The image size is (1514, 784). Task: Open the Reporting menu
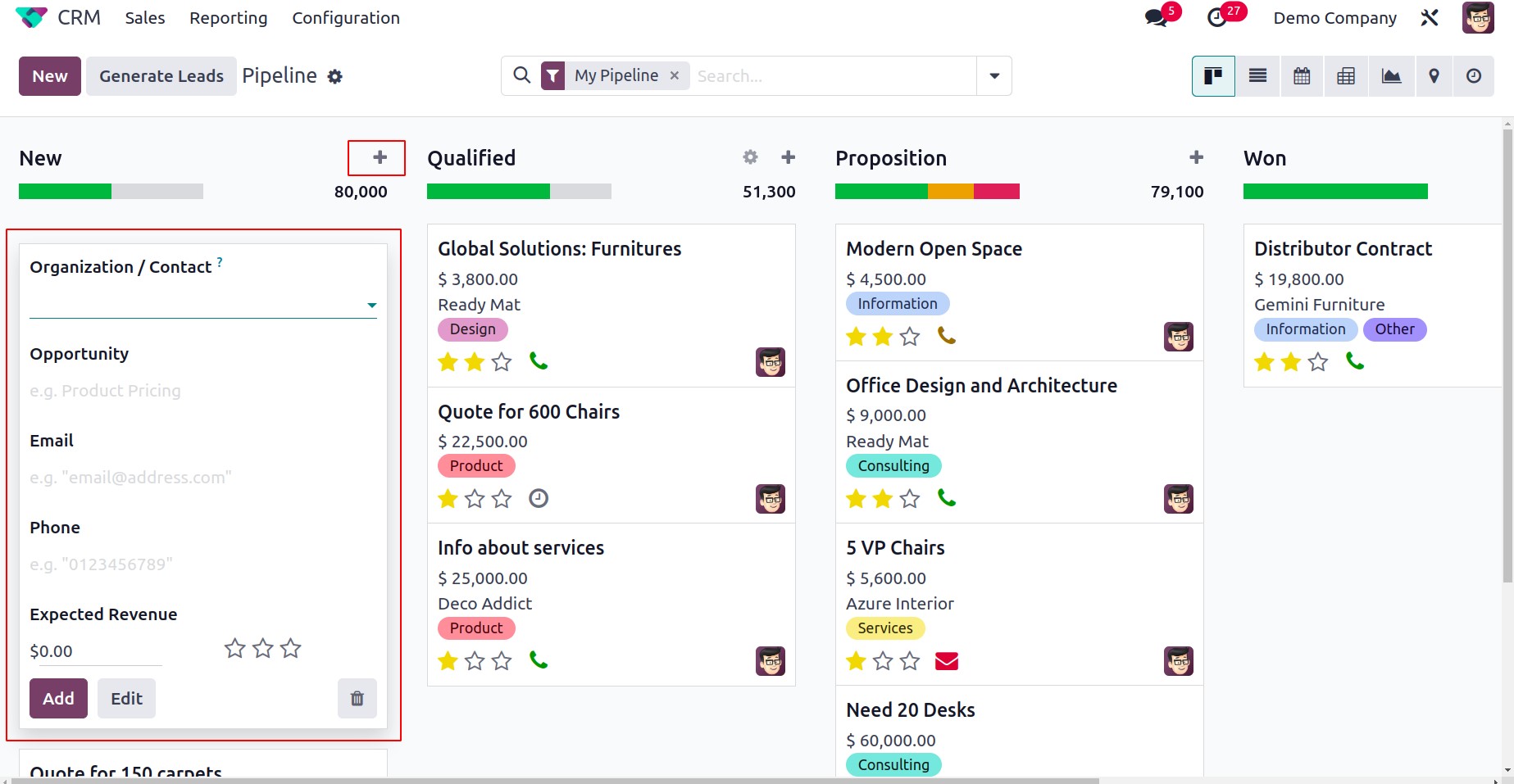(229, 18)
